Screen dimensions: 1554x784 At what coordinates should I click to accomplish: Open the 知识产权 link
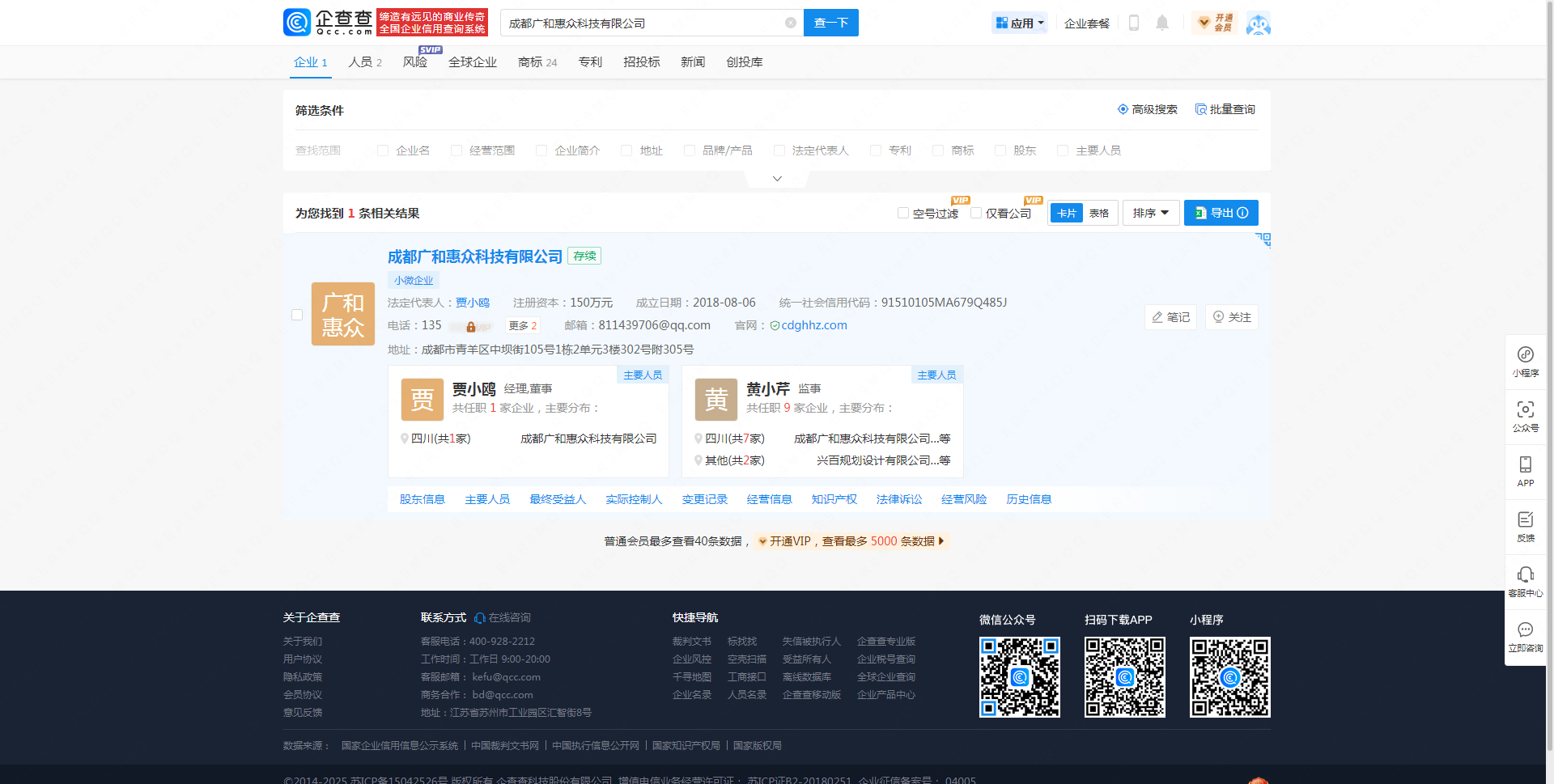[x=834, y=499]
